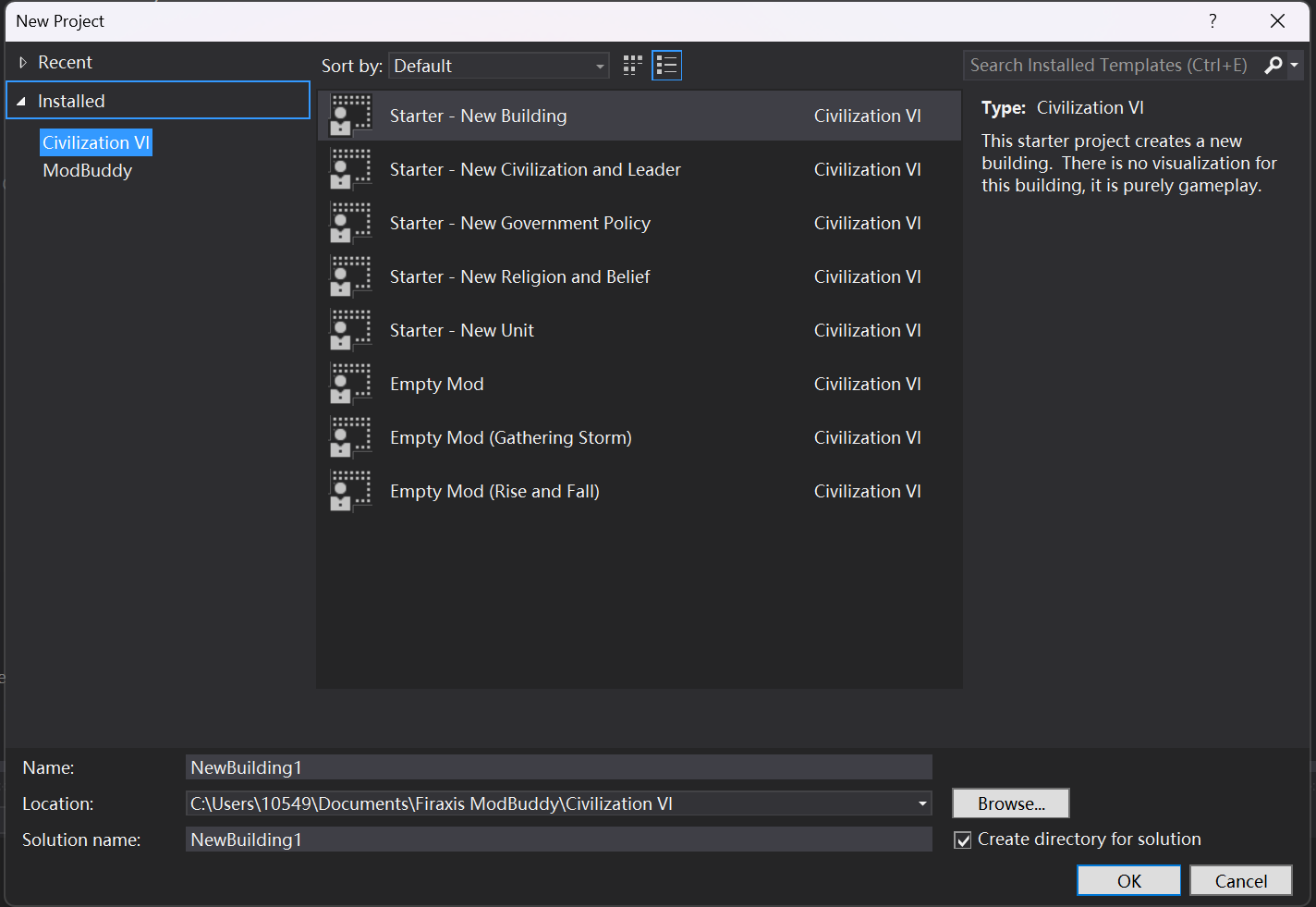The width and height of the screenshot is (1316, 907).
Task: Expand the Recent tree node
Action: (23, 63)
